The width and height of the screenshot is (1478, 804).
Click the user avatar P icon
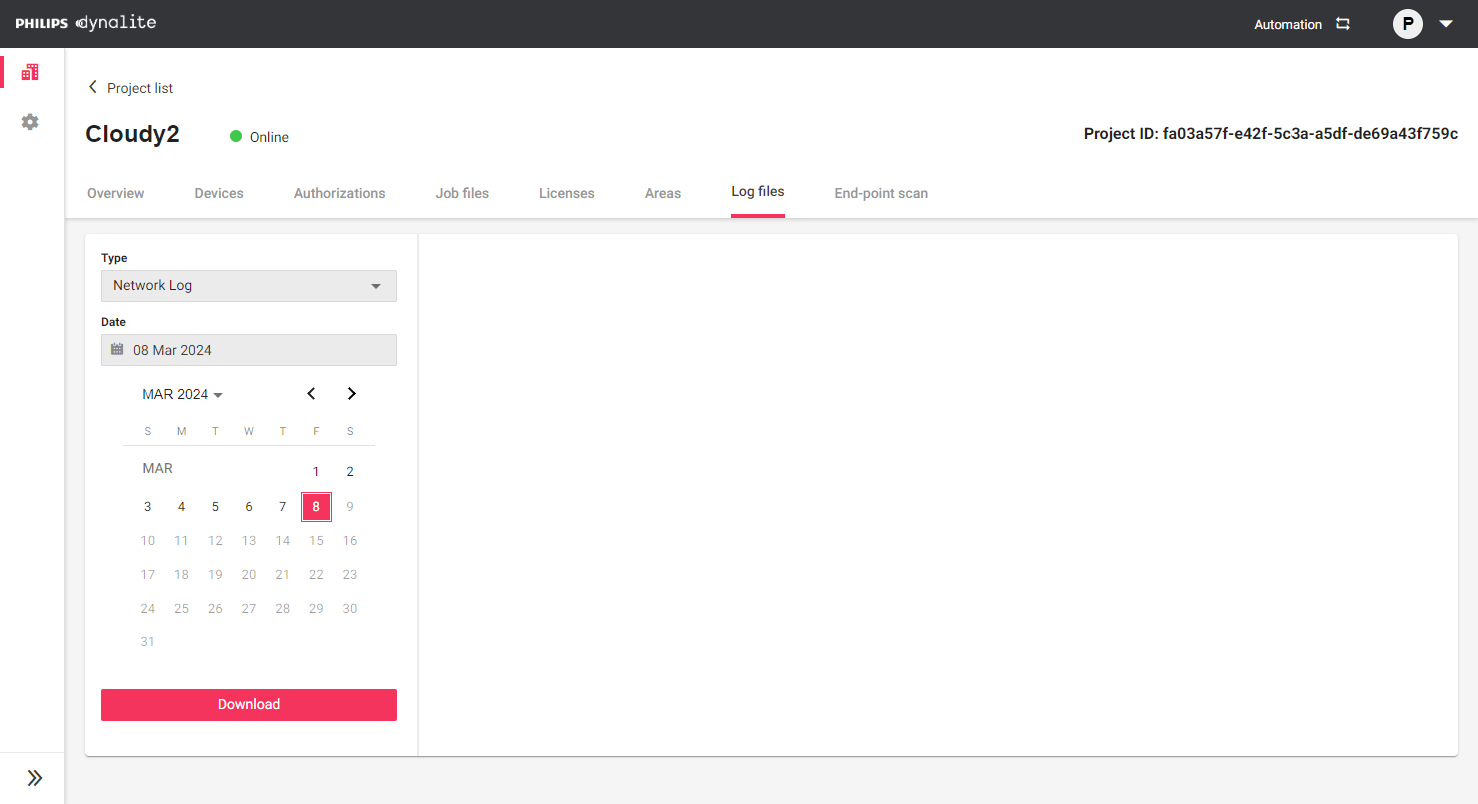click(x=1407, y=24)
